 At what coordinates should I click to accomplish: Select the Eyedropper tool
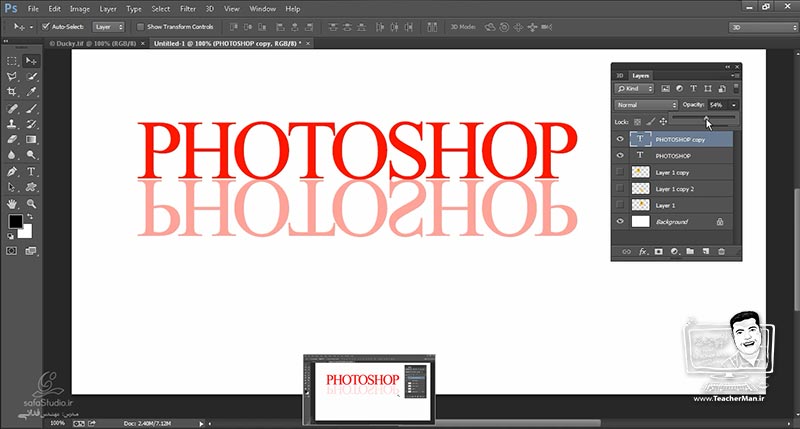31,92
